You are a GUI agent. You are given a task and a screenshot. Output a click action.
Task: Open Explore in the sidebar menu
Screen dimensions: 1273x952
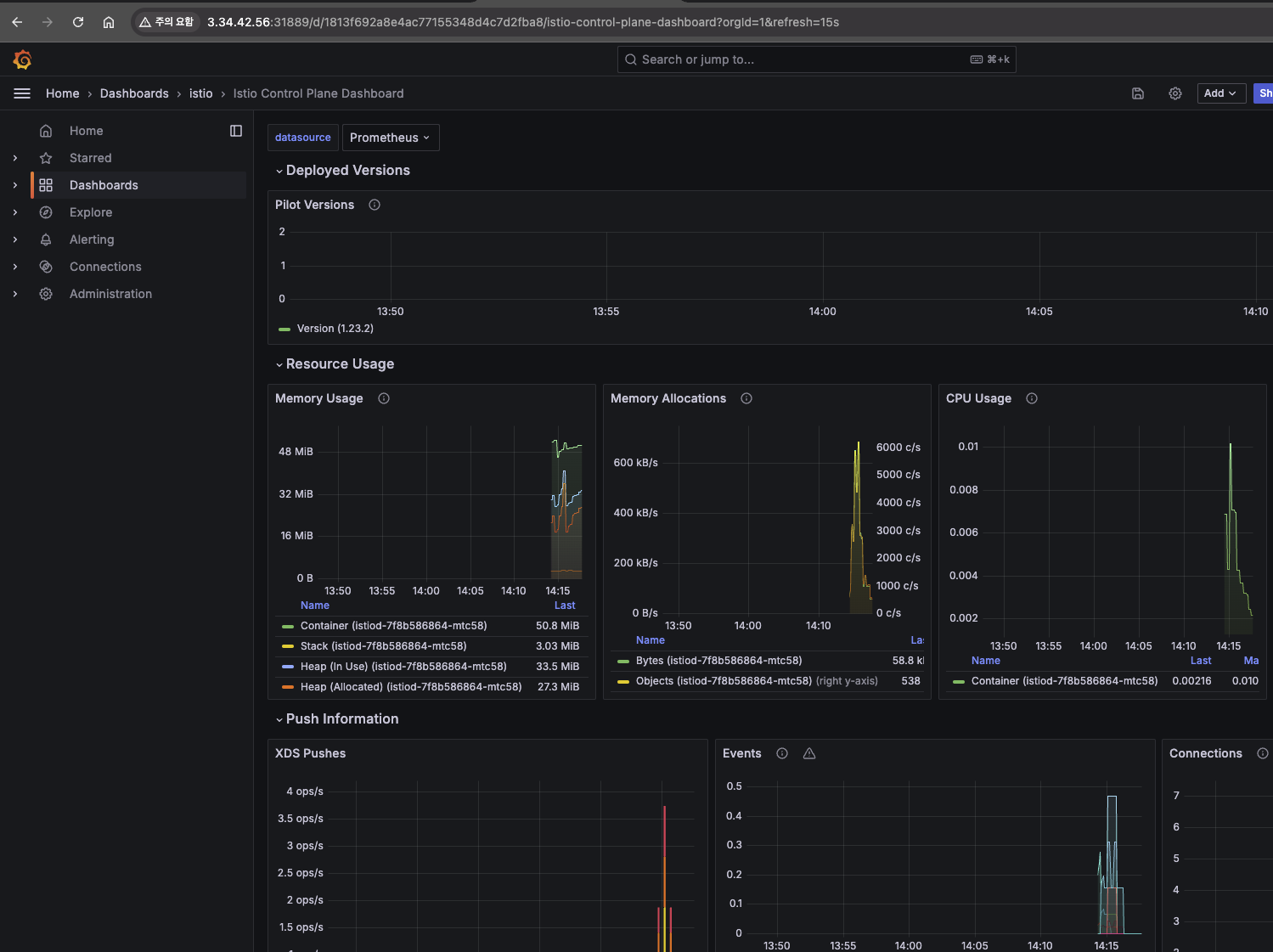coord(91,212)
